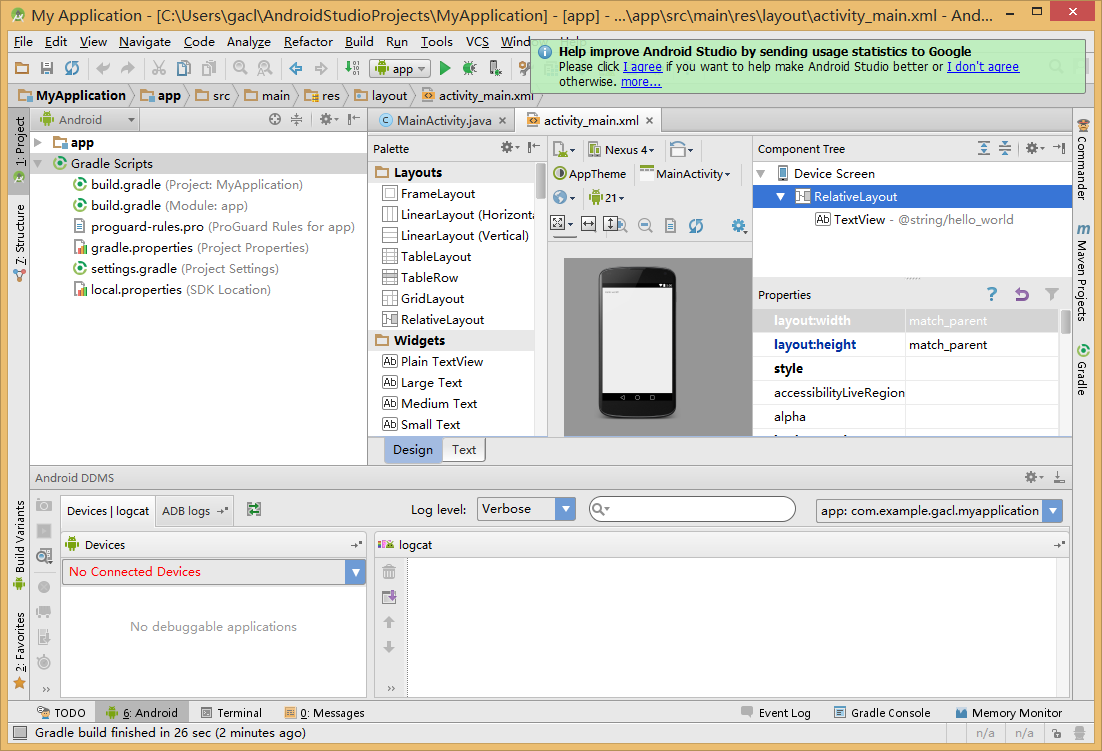Click the Save All floppy disk icon
The width and height of the screenshot is (1102, 751).
[46, 68]
